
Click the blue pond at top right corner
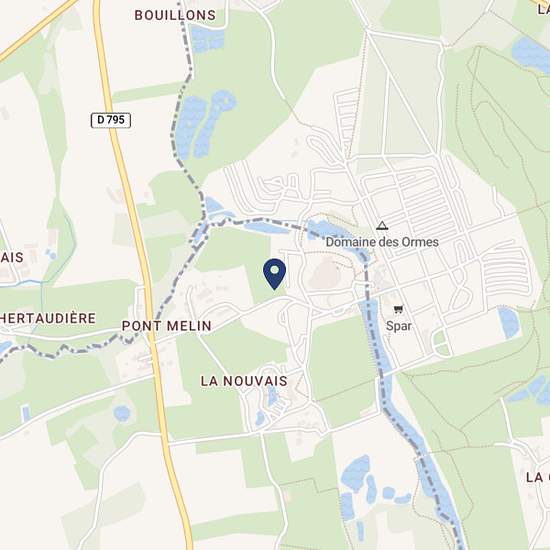click(530, 54)
